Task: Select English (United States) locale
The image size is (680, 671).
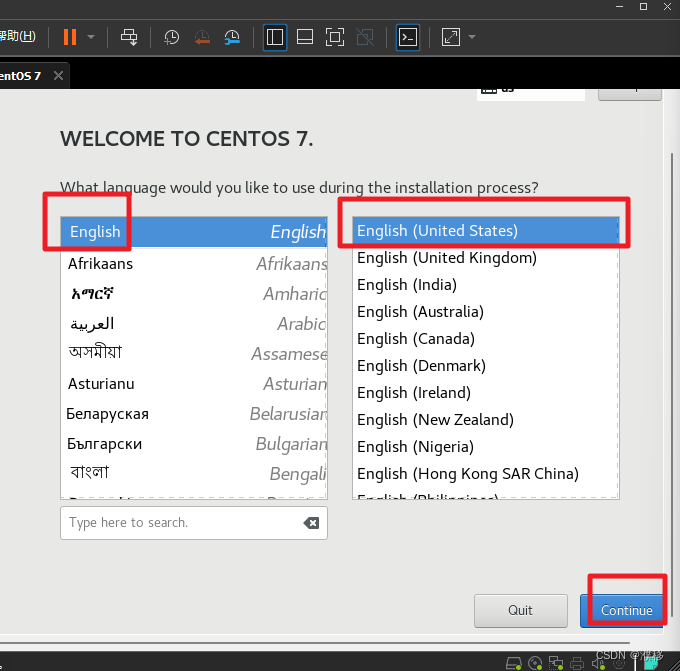Action: pyautogui.click(x=486, y=231)
